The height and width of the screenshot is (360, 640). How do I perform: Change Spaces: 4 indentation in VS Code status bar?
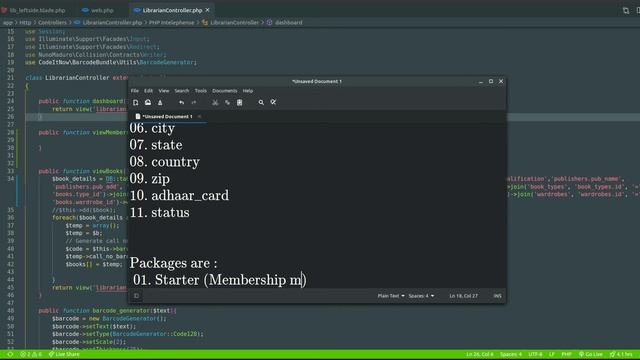click(511, 354)
